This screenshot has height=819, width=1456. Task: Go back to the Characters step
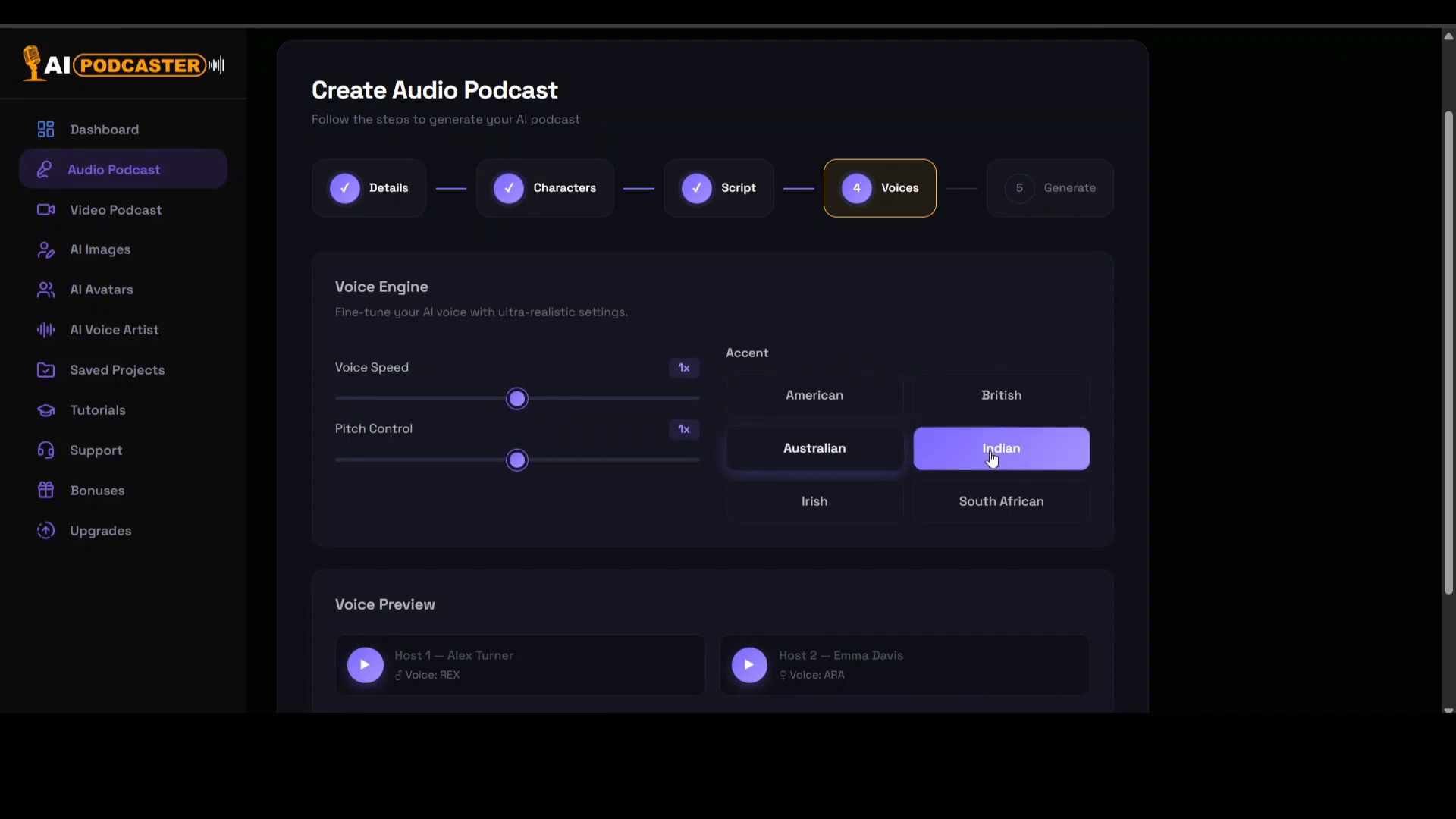(x=544, y=188)
